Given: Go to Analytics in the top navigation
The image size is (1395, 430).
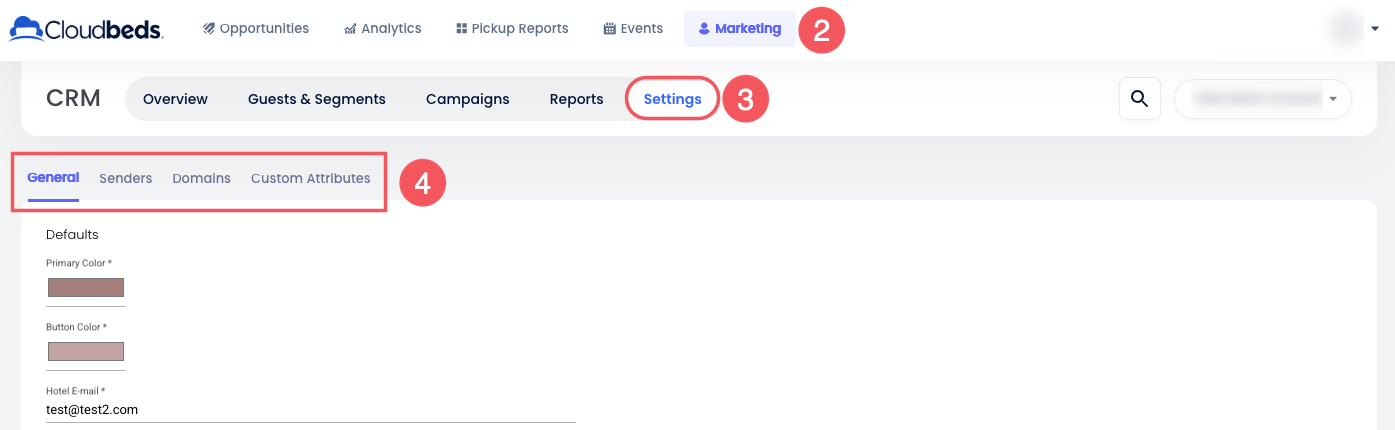Looking at the screenshot, I should tap(382, 29).
